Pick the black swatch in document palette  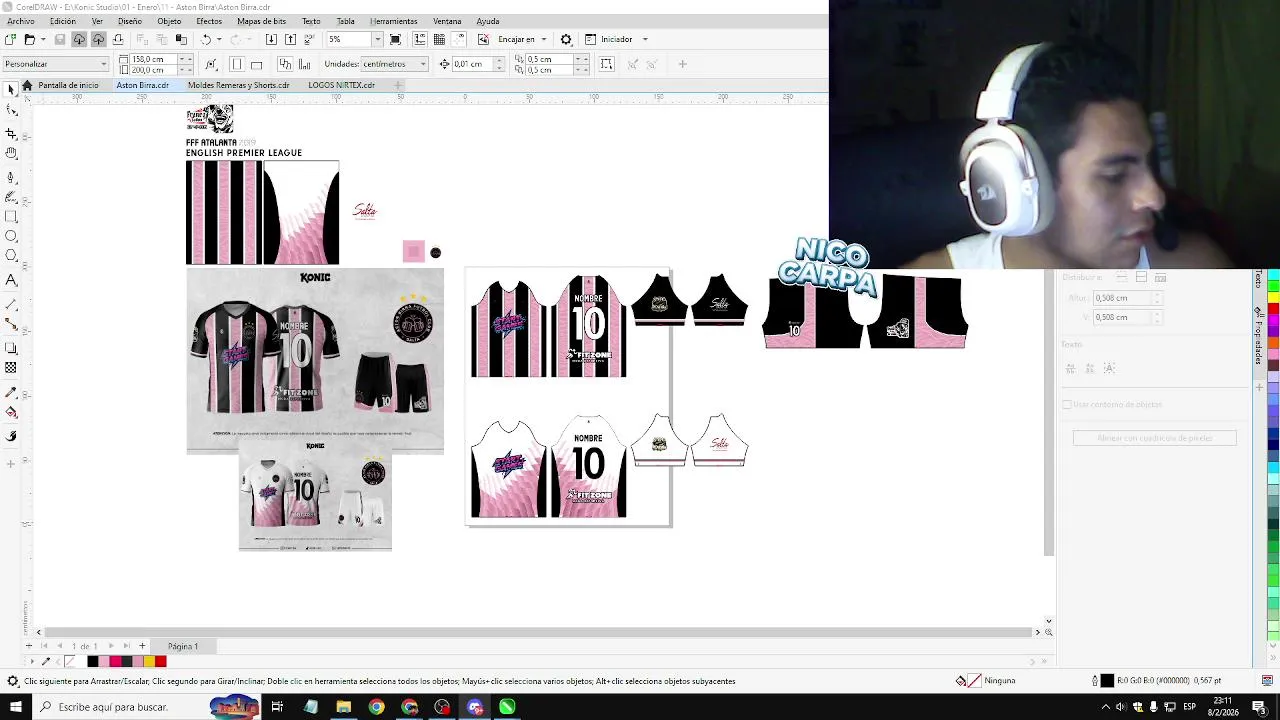click(93, 661)
